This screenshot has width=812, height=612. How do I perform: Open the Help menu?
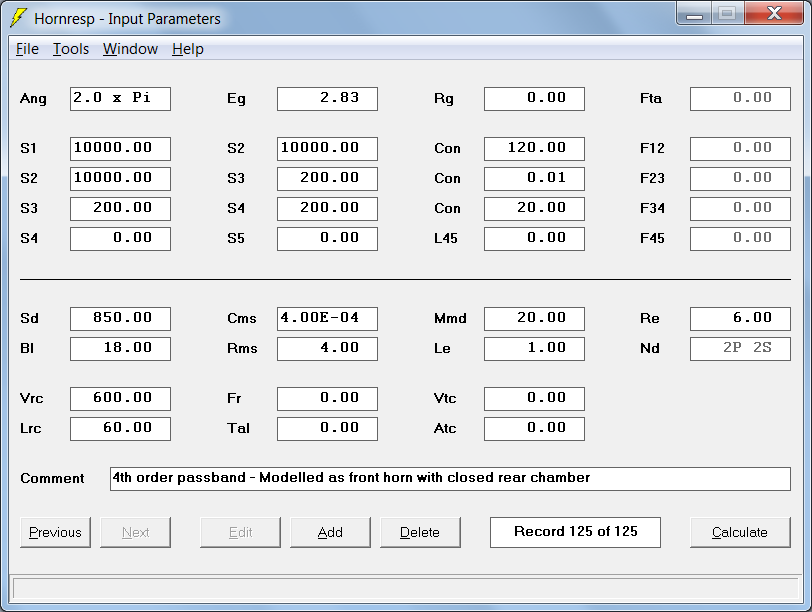(187, 49)
